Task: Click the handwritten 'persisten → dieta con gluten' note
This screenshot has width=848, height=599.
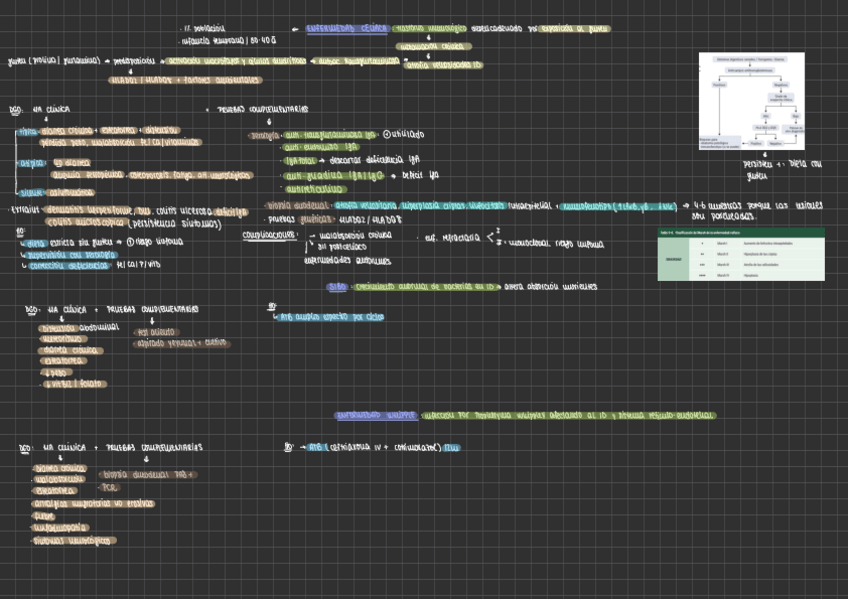Action: (782, 169)
